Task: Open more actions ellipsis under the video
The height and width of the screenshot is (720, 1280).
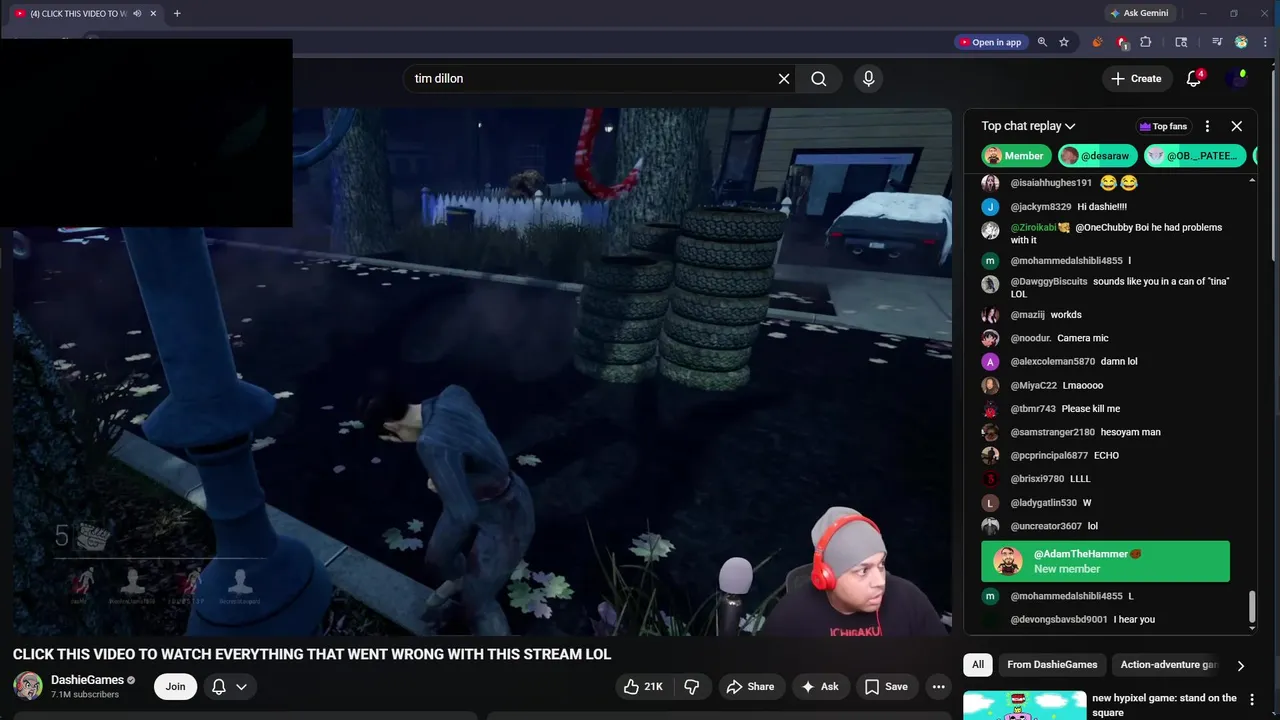Action: (938, 686)
